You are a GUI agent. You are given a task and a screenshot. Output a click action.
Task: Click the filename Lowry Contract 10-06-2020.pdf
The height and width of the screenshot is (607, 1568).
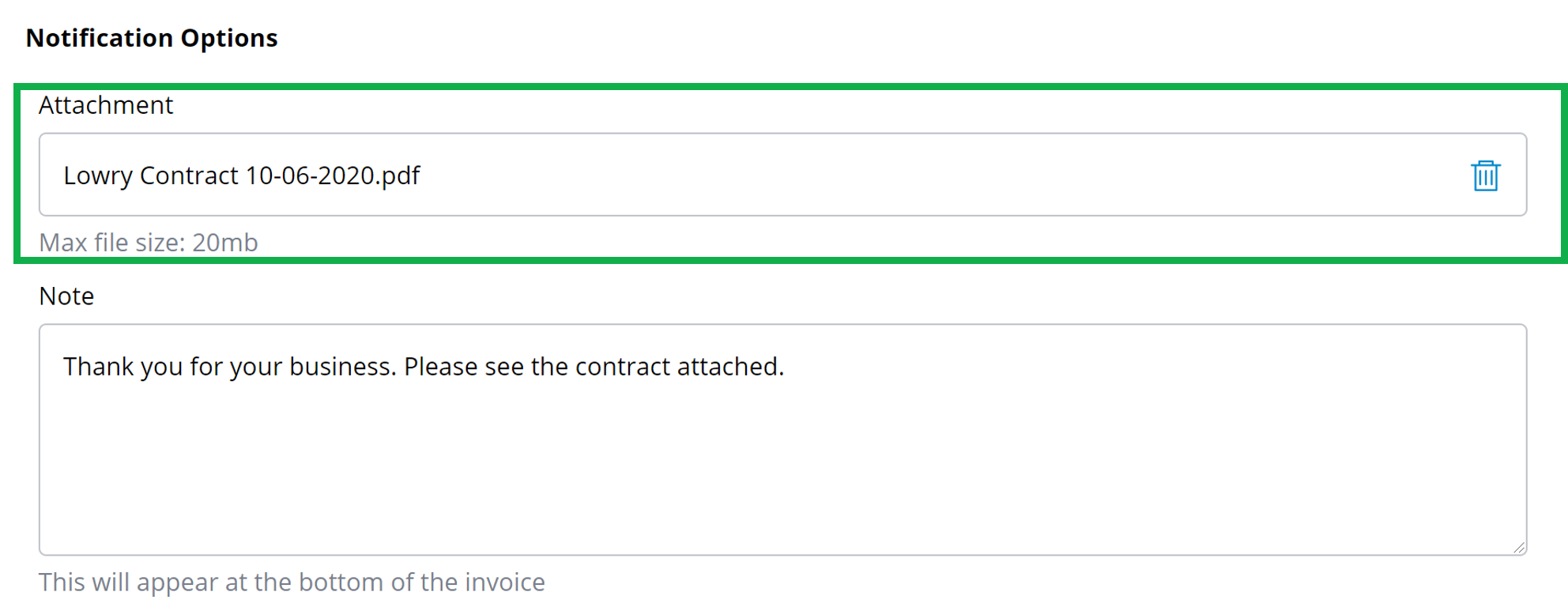coord(243,175)
